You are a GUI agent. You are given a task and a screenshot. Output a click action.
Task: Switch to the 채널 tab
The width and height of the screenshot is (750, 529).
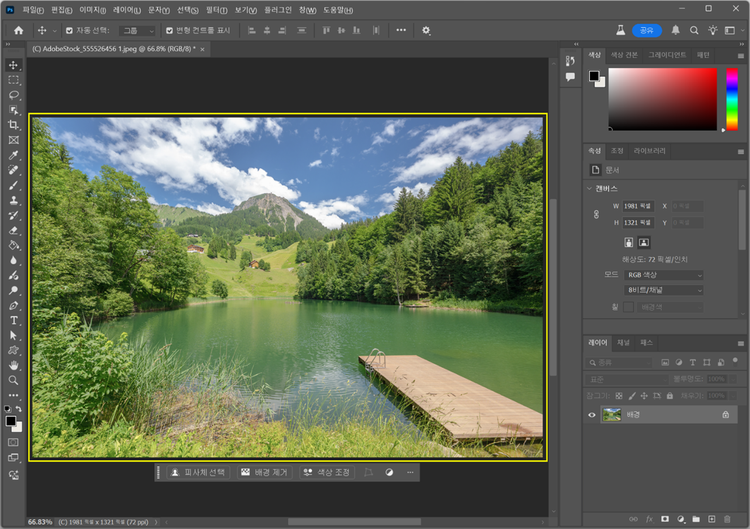pos(622,342)
